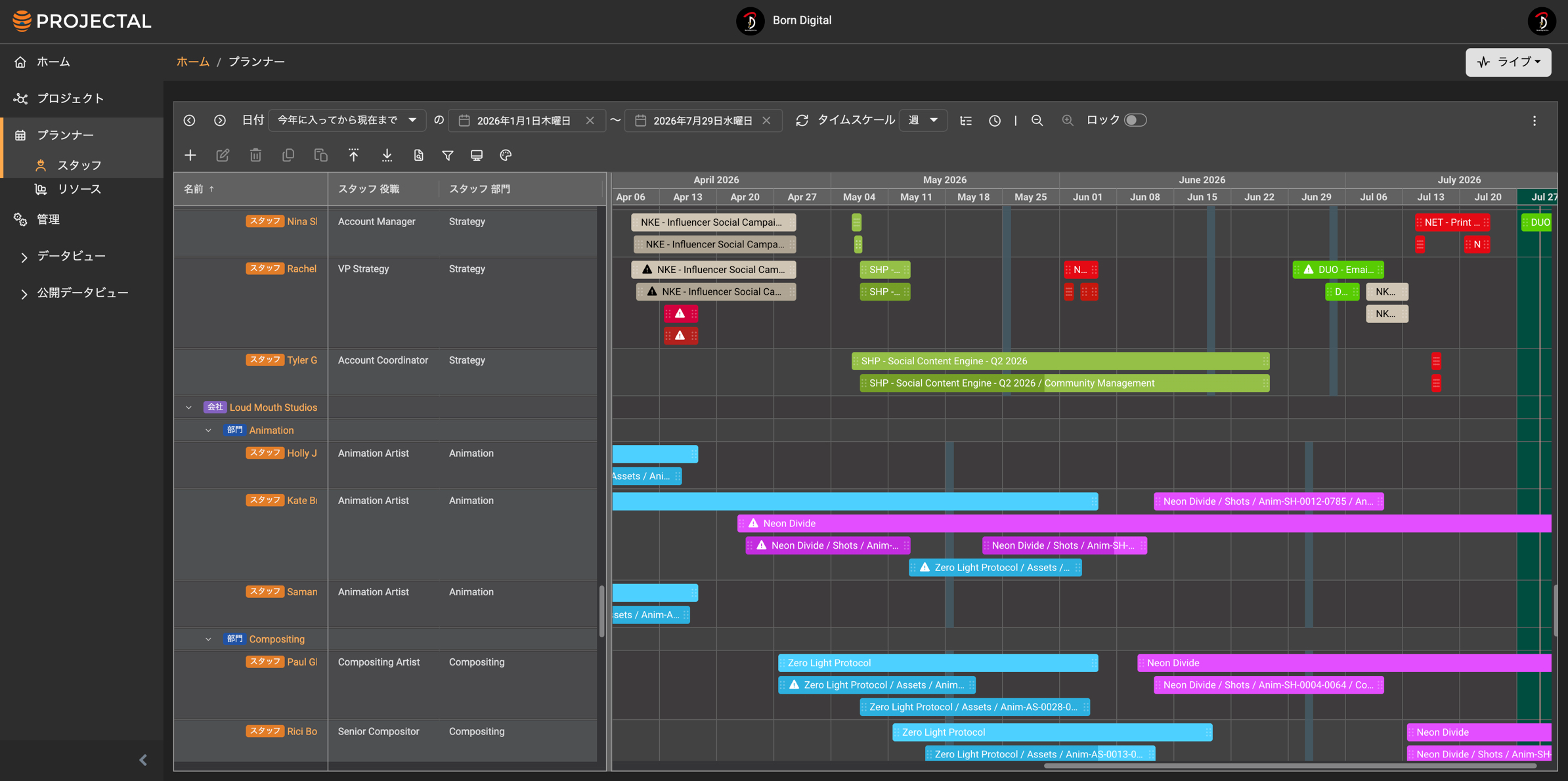1568x781 pixels.
Task: Select the Community Management task bar
Action: pyautogui.click(x=1064, y=383)
